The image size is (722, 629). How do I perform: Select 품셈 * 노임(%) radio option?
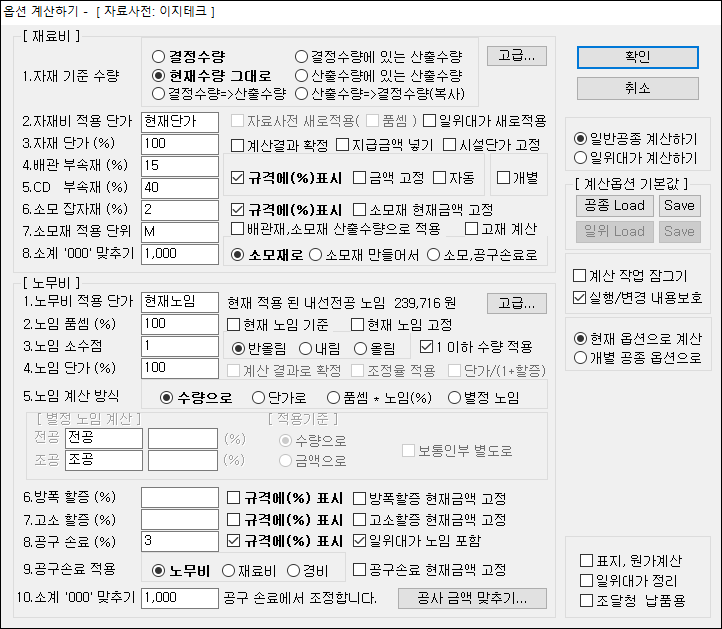[379, 398]
